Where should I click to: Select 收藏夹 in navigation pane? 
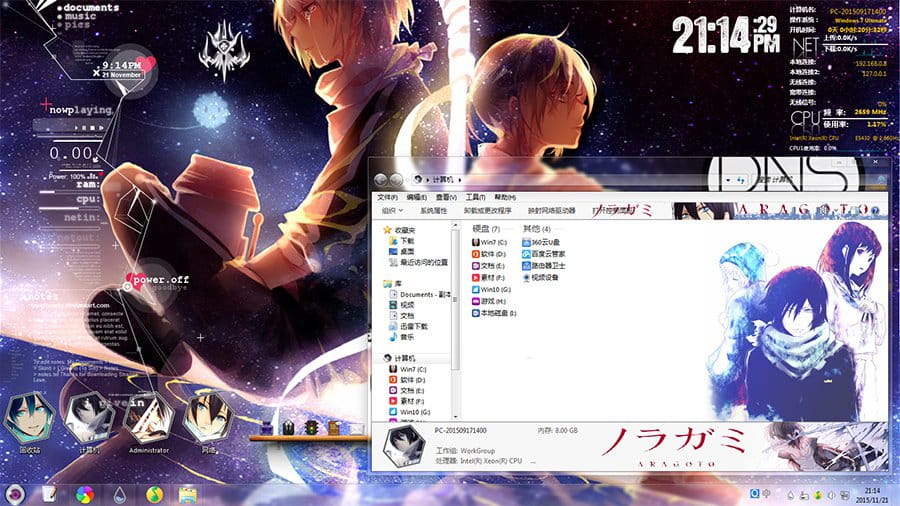tap(399, 229)
